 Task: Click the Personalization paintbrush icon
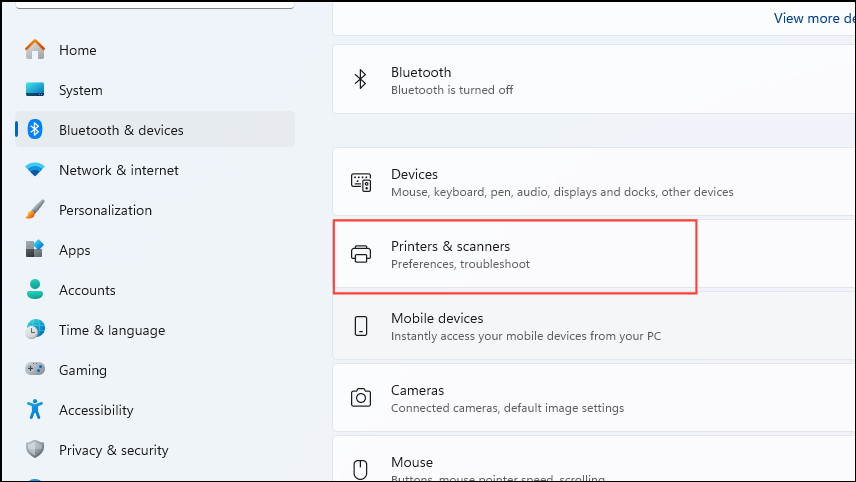35,210
